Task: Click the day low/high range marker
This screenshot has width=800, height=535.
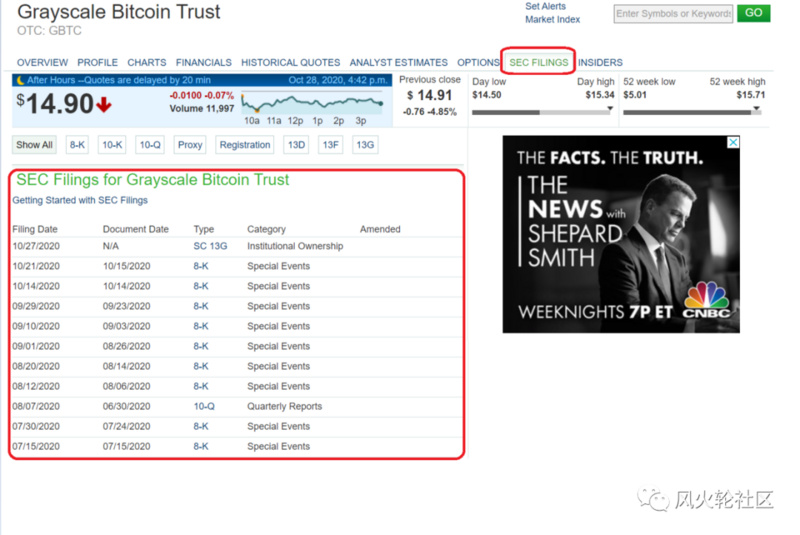Action: [x=609, y=110]
